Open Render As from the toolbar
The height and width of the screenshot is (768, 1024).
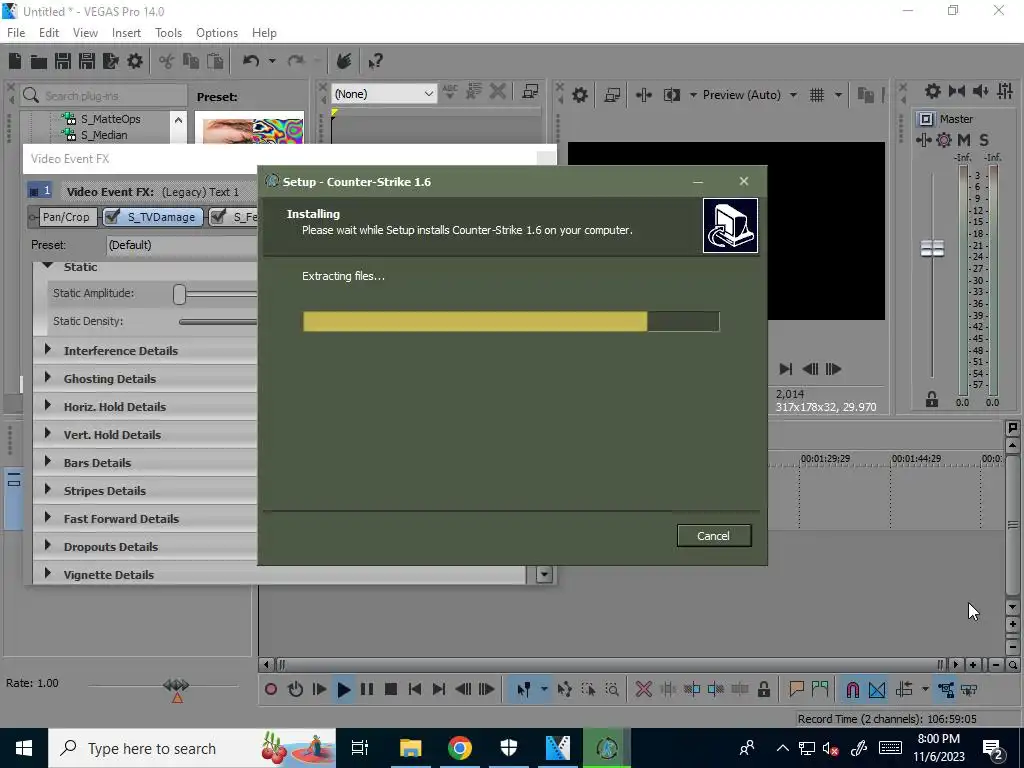[110, 61]
